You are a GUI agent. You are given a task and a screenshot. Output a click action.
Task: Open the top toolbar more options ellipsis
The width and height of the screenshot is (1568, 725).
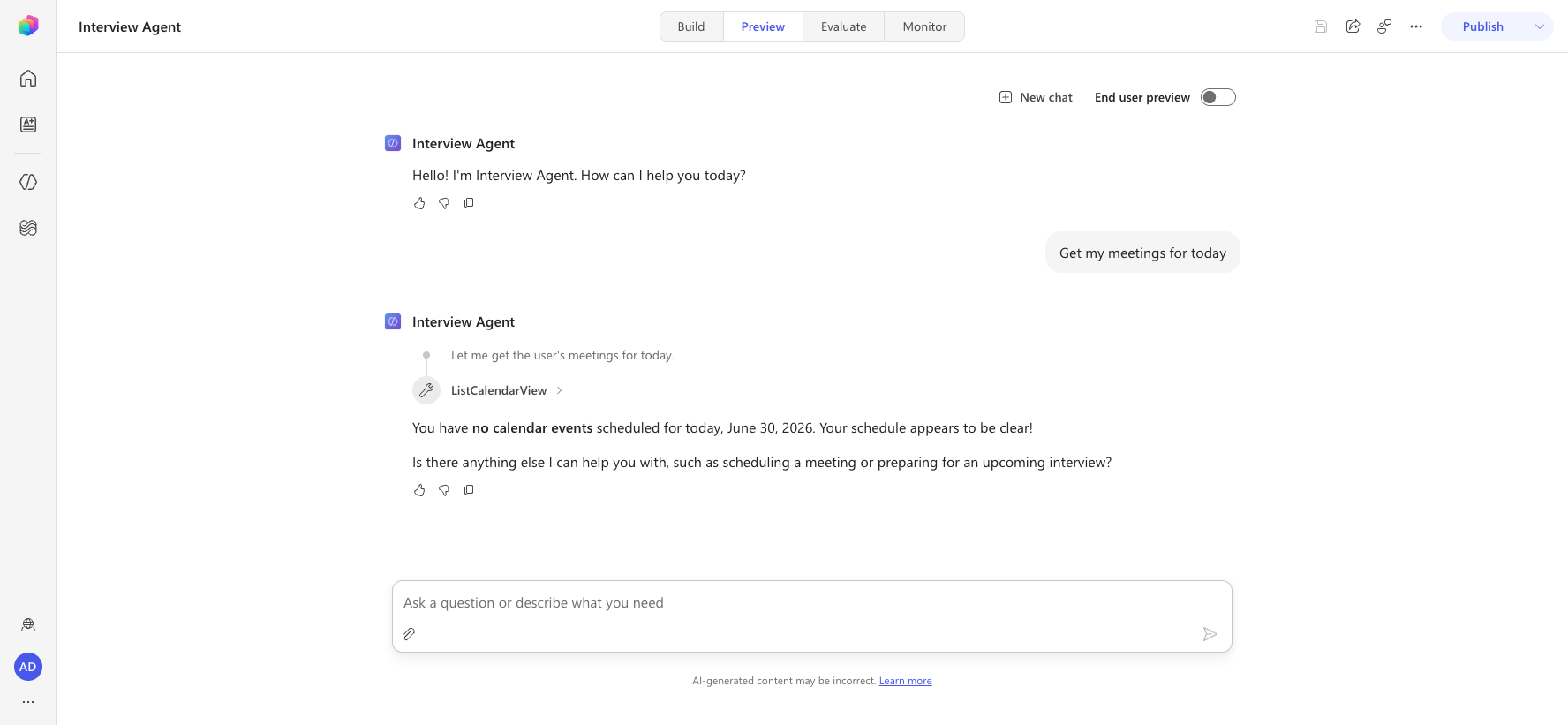pos(1416,26)
